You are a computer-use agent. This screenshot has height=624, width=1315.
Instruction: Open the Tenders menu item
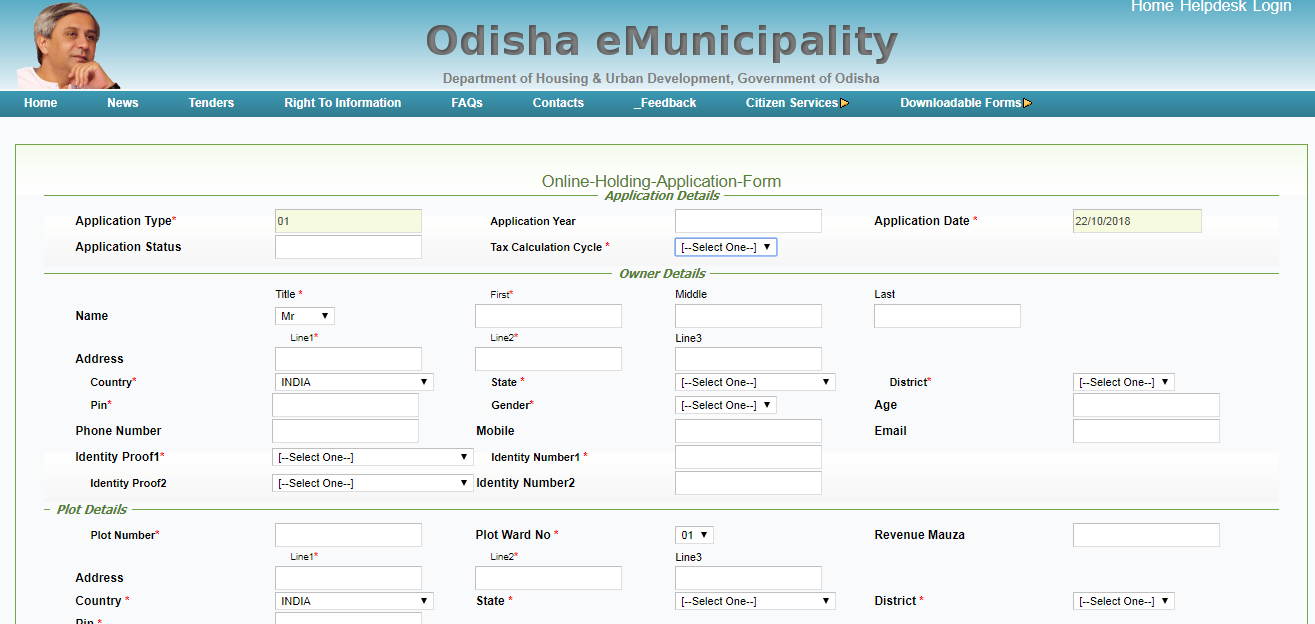[210, 102]
